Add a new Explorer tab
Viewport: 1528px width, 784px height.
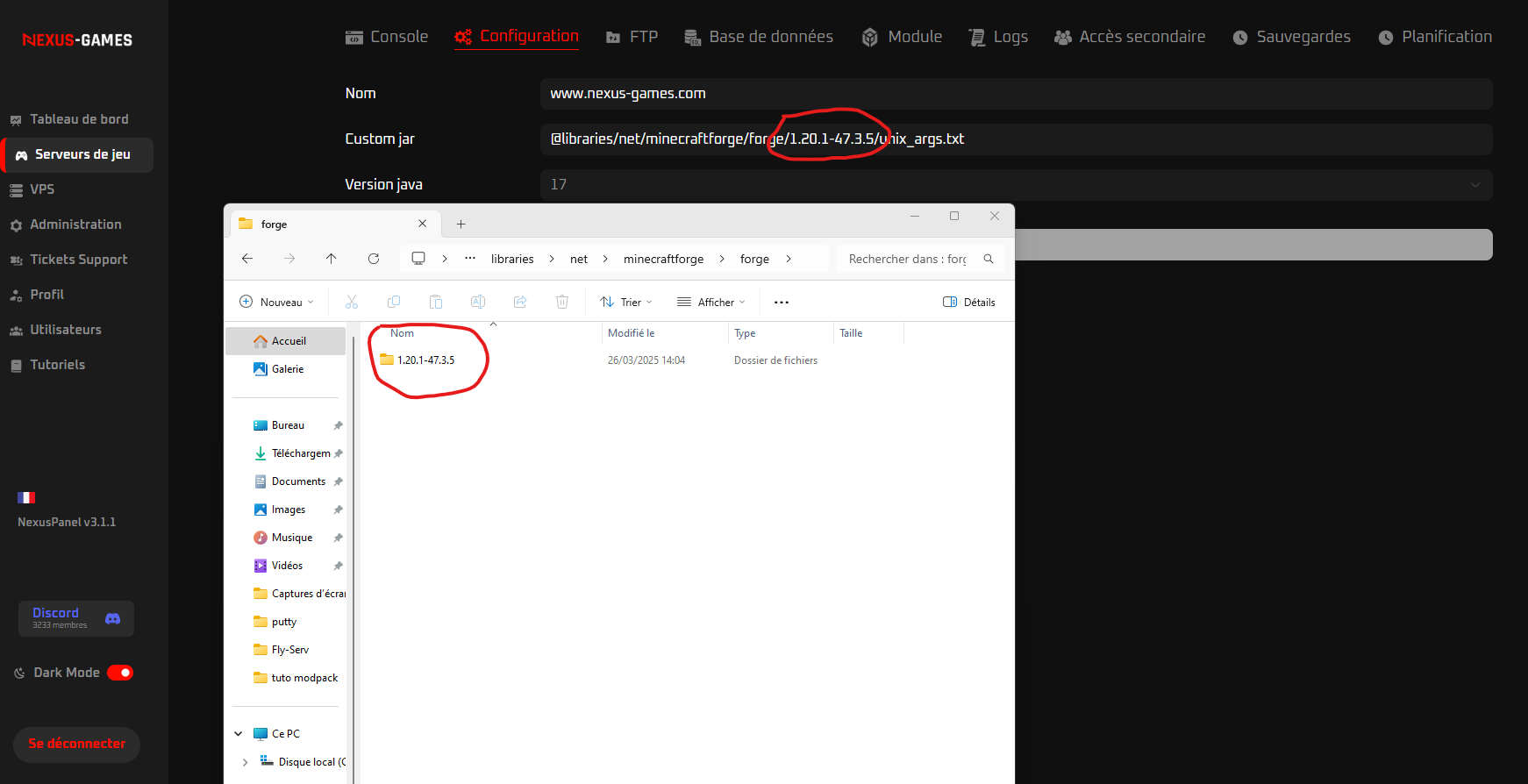(461, 225)
